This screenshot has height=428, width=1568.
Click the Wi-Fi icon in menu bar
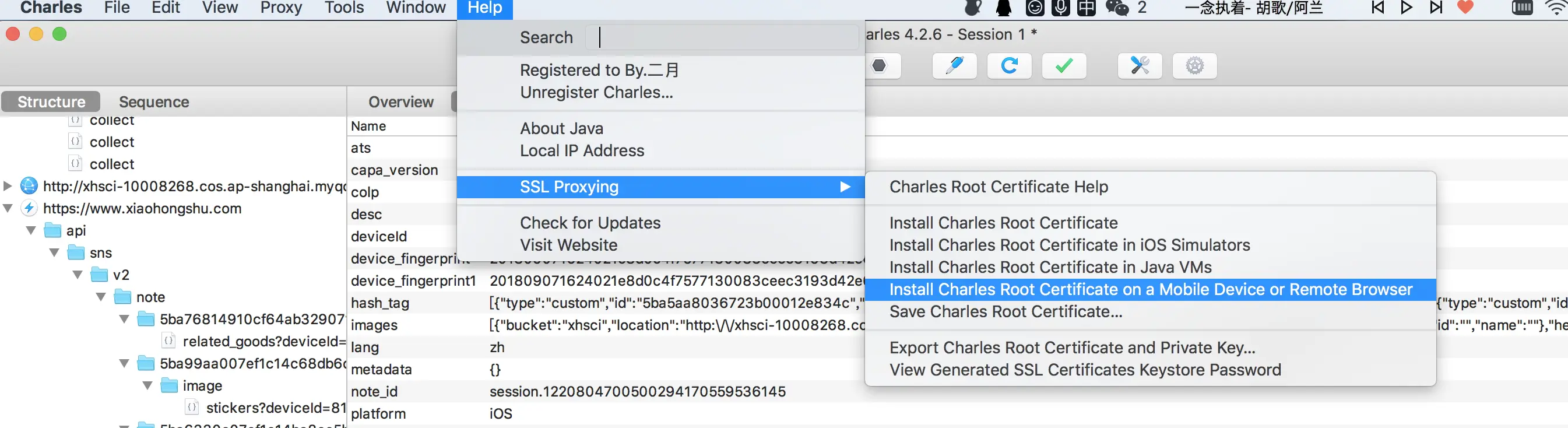(1556, 8)
